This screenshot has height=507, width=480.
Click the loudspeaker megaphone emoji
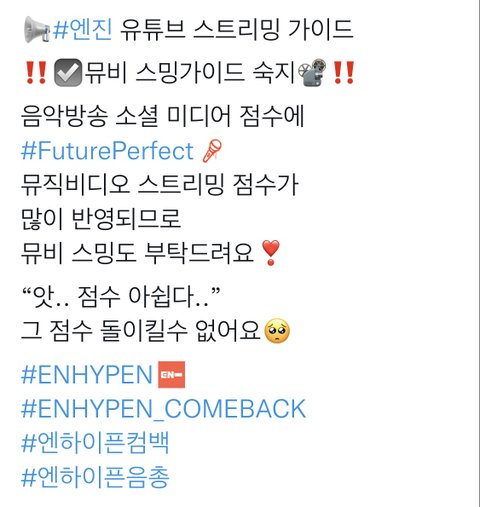[x=37, y=29]
